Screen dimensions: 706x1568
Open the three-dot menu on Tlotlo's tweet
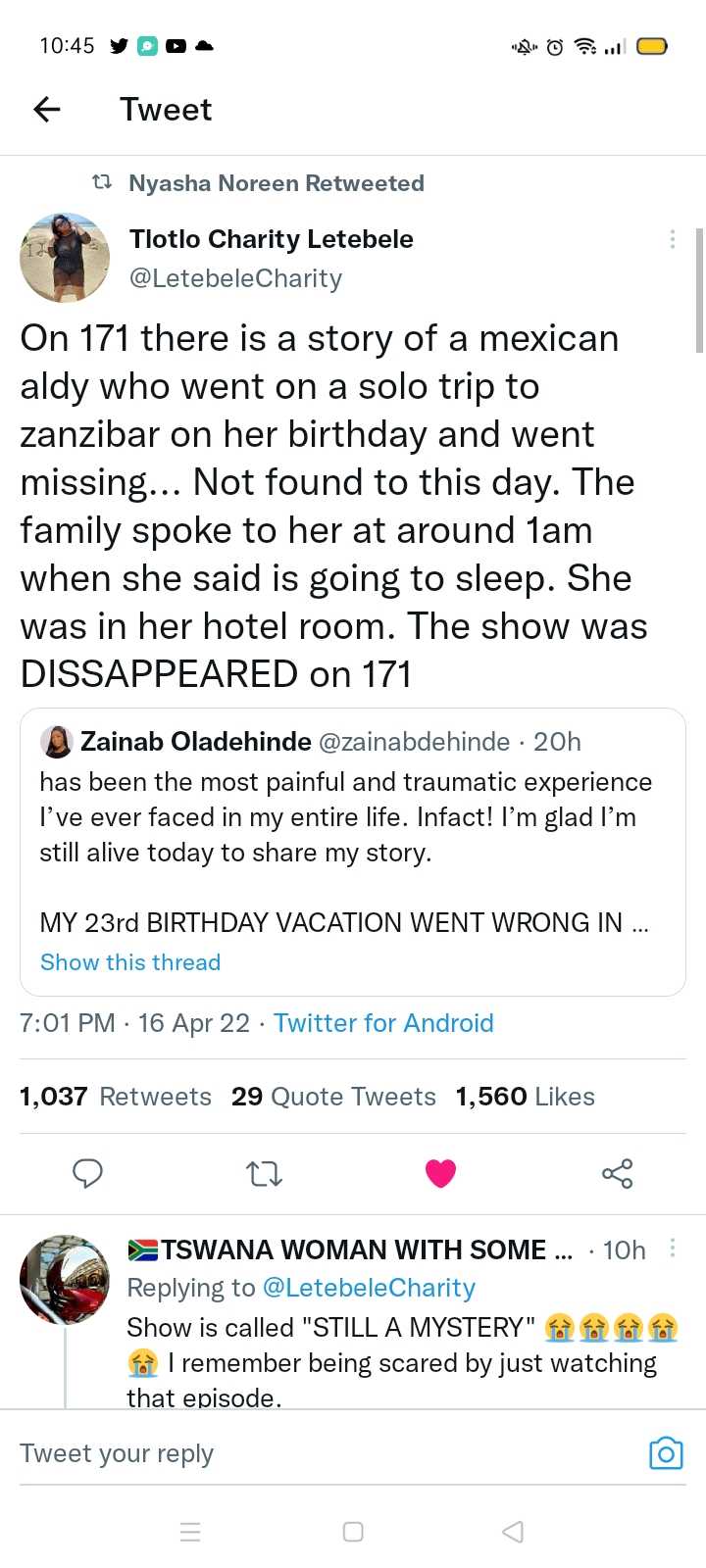click(672, 239)
